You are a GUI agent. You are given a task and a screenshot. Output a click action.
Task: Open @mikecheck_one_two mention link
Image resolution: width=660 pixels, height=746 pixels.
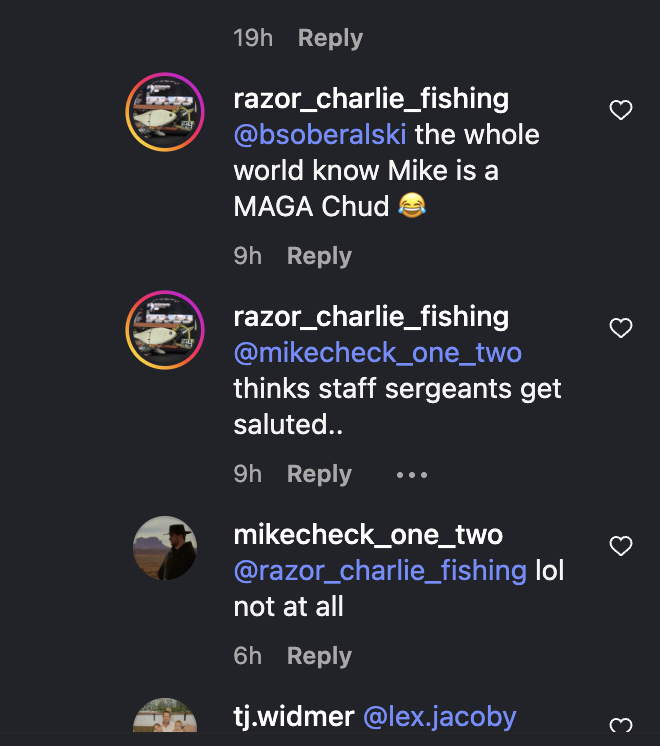coord(378,353)
